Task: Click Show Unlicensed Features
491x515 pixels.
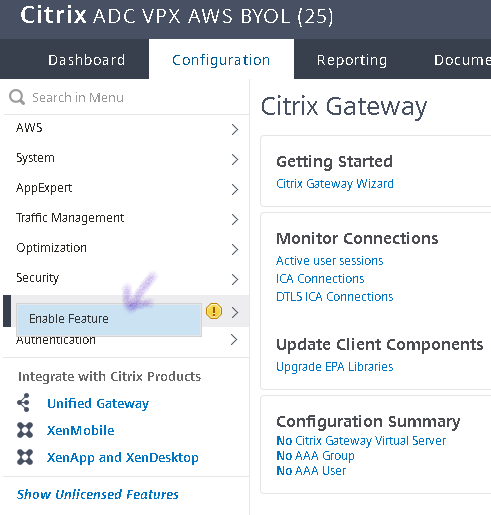Action: coord(98,494)
